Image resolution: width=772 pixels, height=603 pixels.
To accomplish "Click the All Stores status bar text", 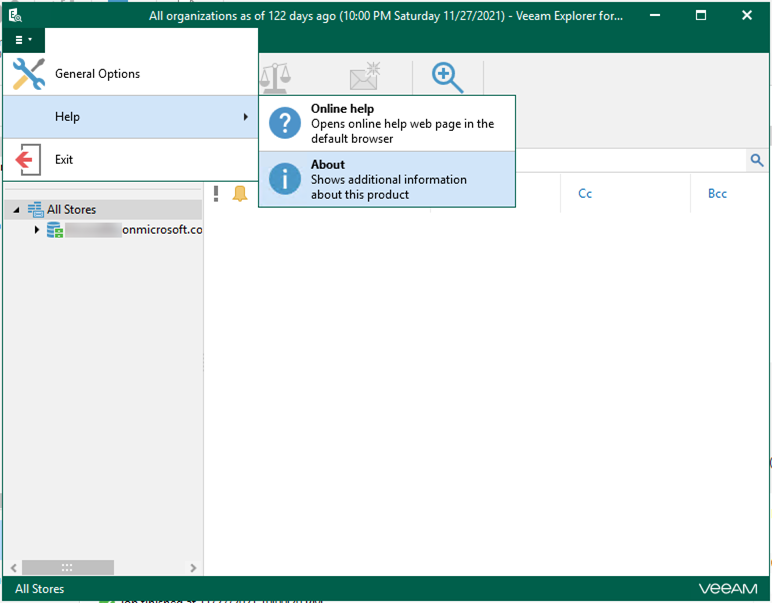I will (39, 589).
